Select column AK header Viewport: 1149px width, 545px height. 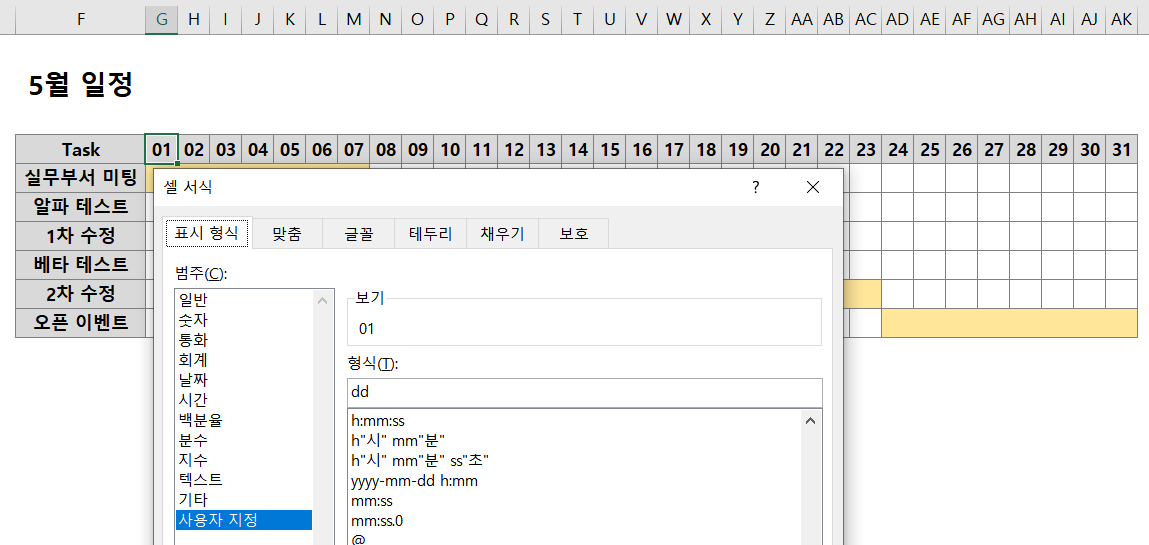[1121, 21]
